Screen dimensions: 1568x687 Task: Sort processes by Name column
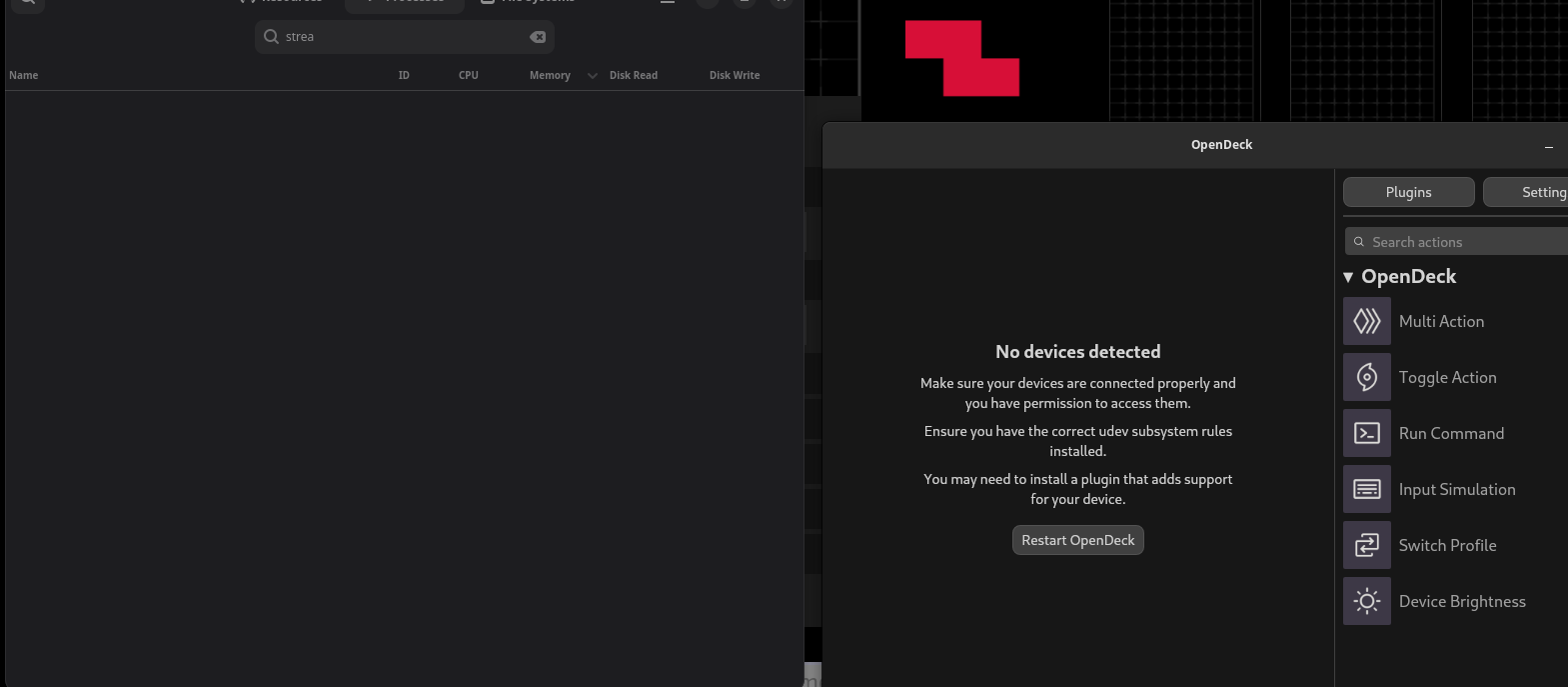tap(24, 75)
